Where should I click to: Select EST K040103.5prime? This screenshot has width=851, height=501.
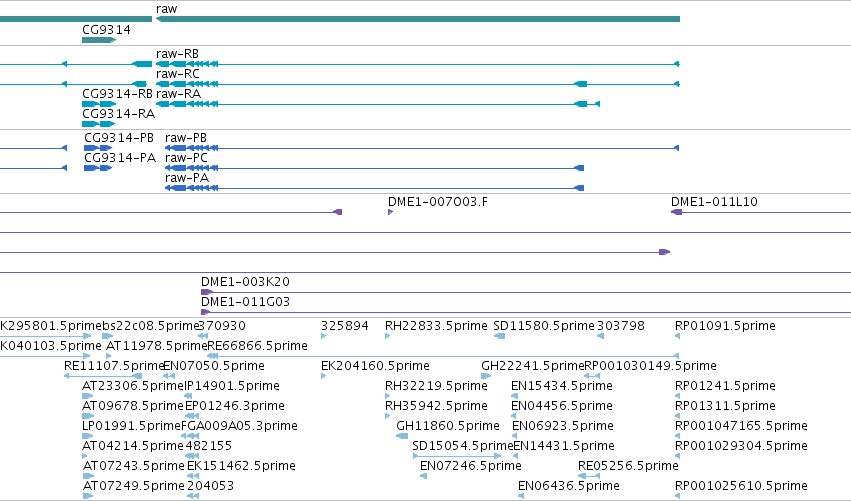click(50, 346)
